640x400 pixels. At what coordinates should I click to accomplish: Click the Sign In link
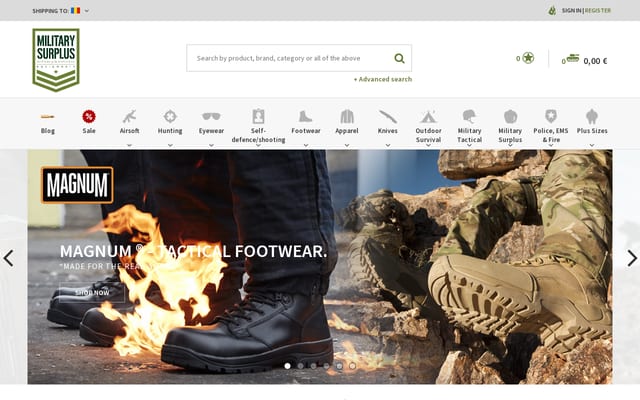571,11
